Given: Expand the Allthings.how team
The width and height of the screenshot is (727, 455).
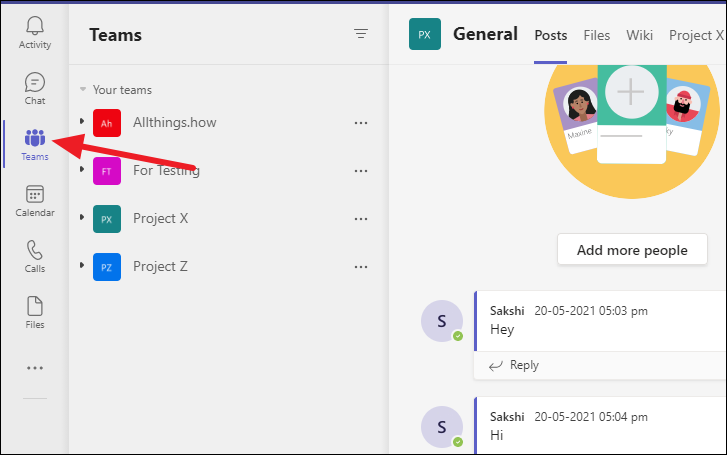Looking at the screenshot, I should click(x=82, y=121).
